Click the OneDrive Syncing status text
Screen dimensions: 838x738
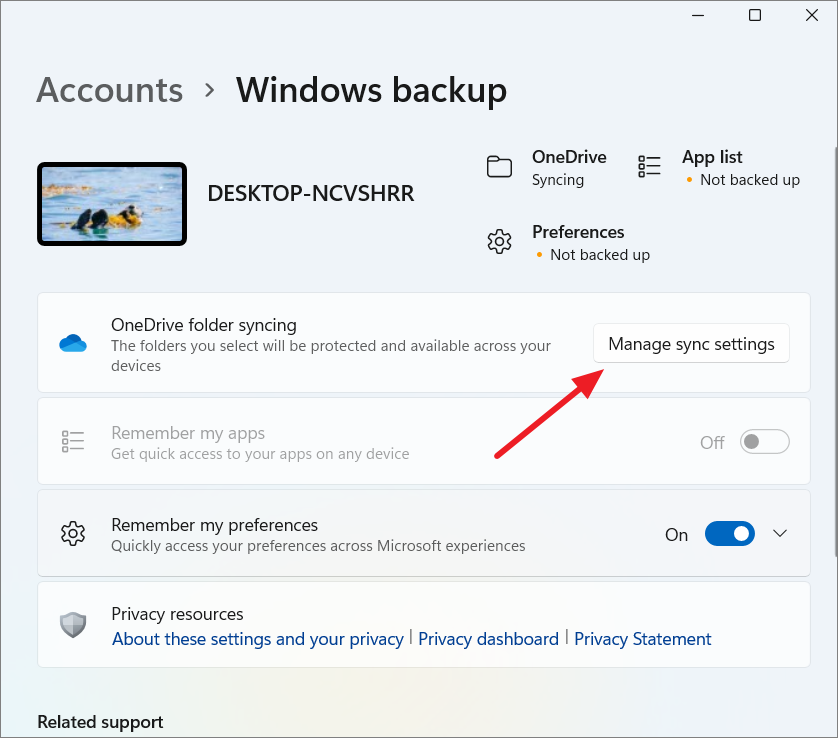(557, 180)
